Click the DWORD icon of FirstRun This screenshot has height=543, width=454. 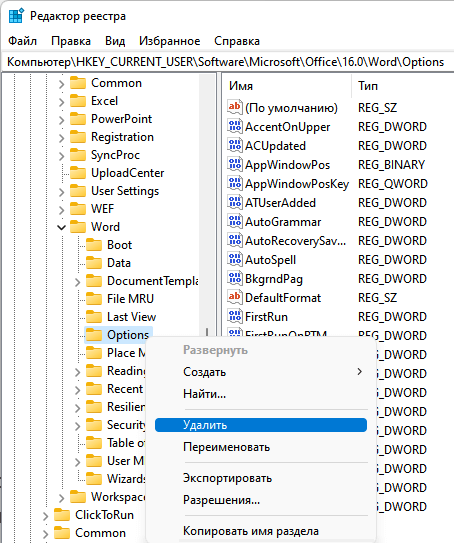click(234, 317)
